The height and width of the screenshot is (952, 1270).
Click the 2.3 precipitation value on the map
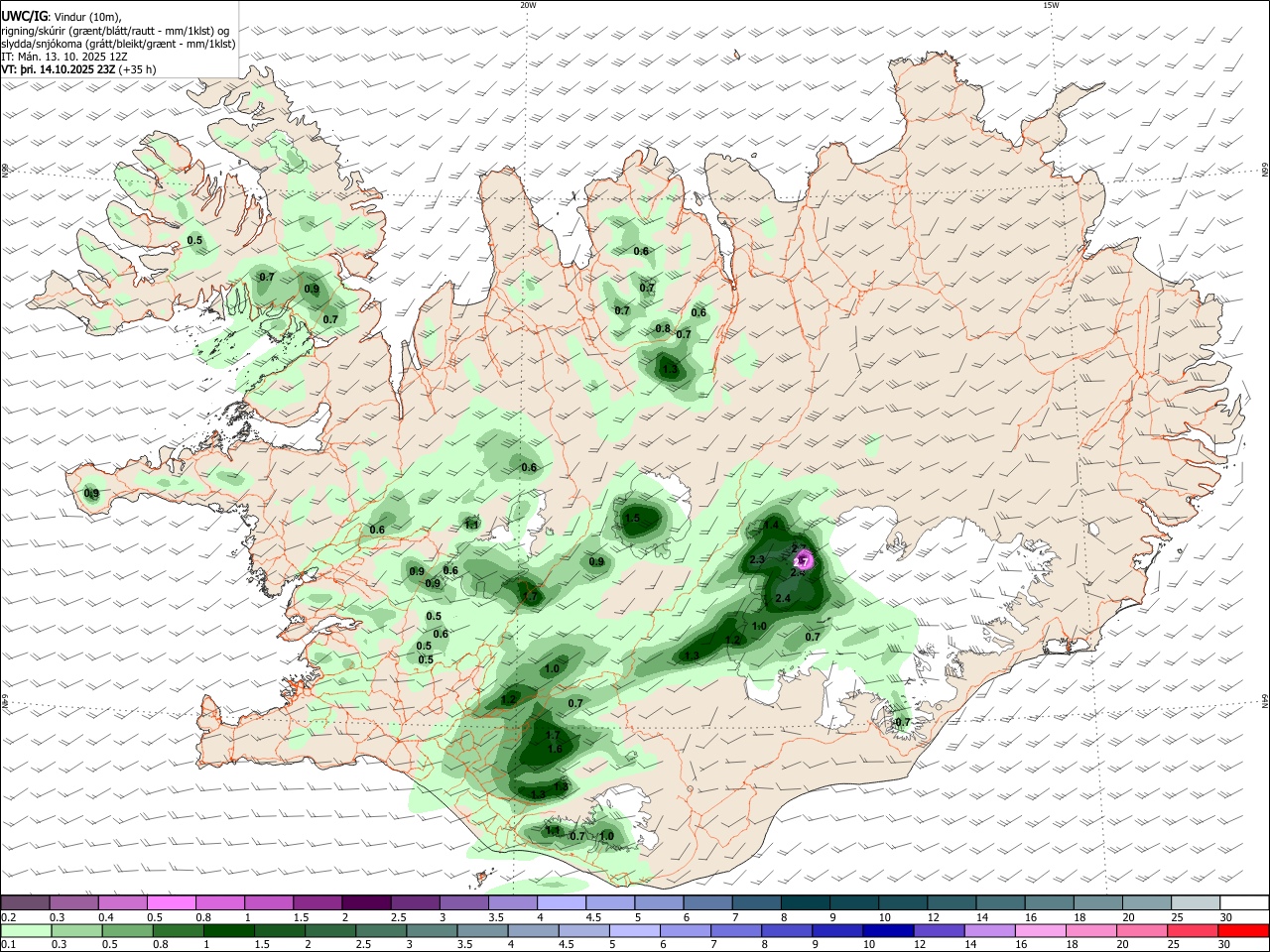pos(757,560)
